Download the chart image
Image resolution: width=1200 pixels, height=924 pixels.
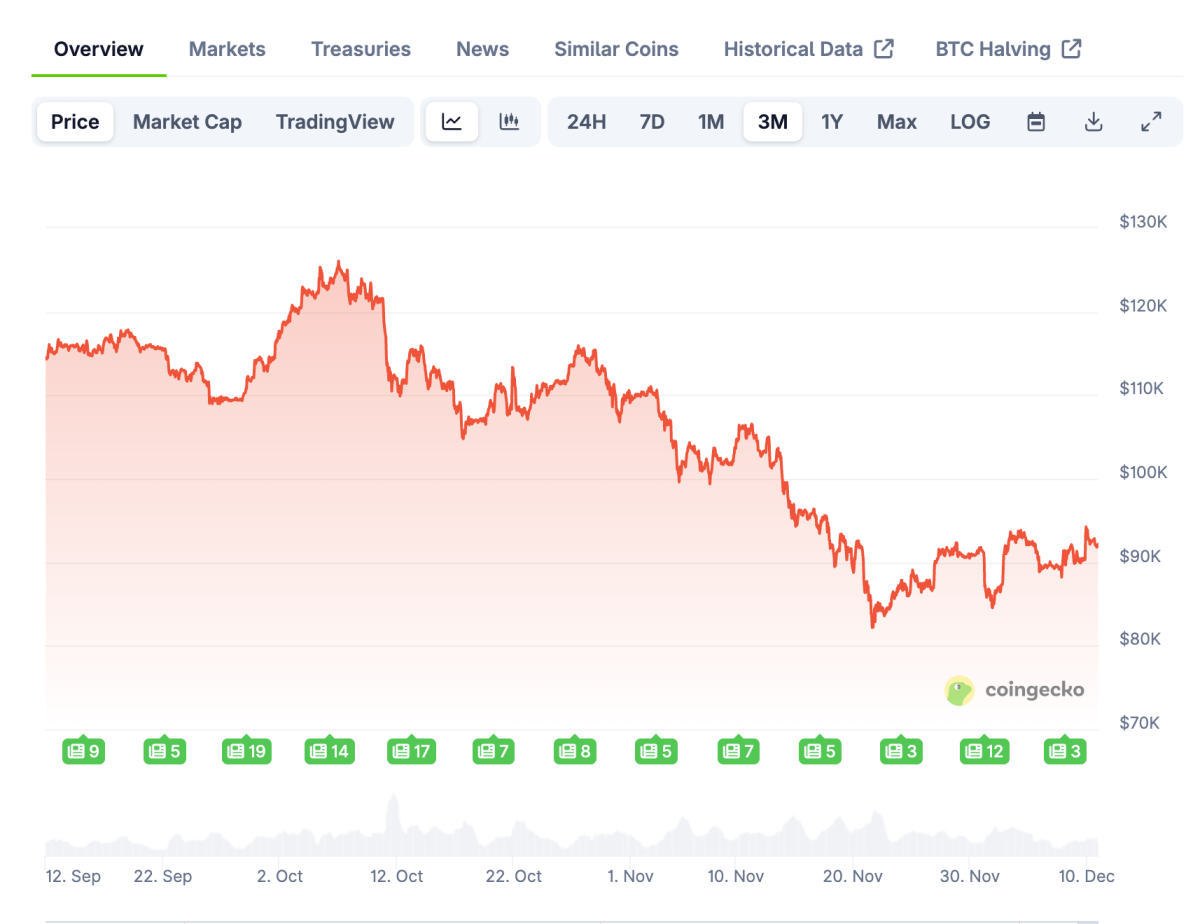1093,121
